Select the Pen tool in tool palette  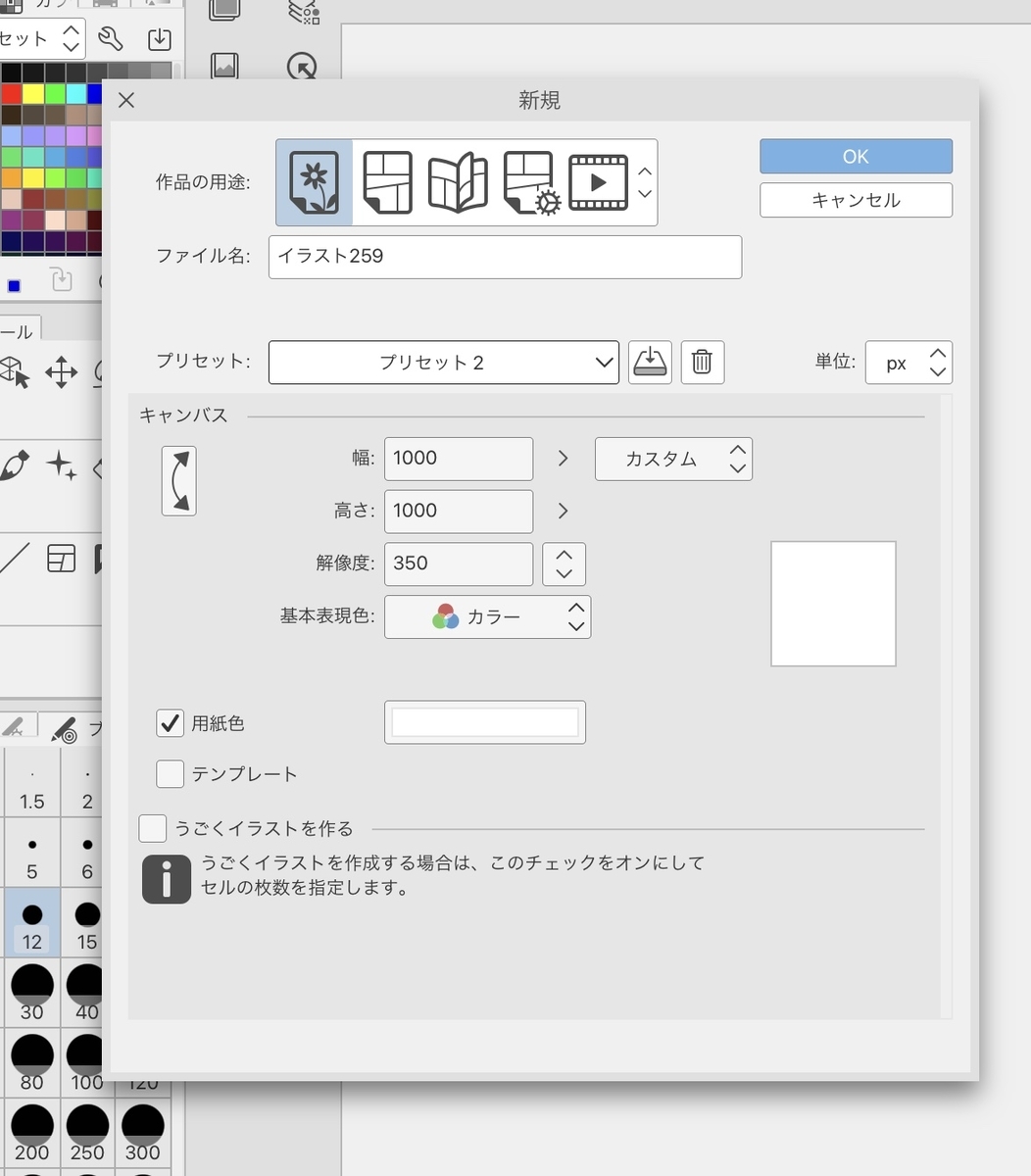pos(13,465)
